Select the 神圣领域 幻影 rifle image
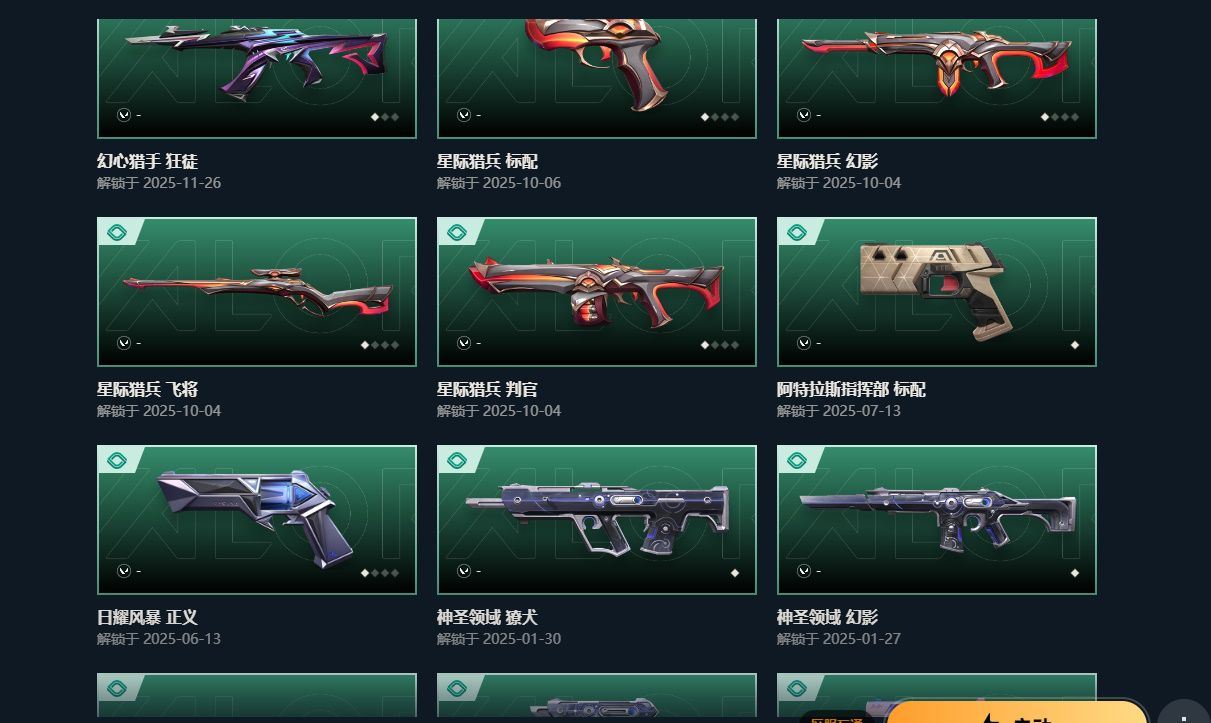 coord(937,516)
